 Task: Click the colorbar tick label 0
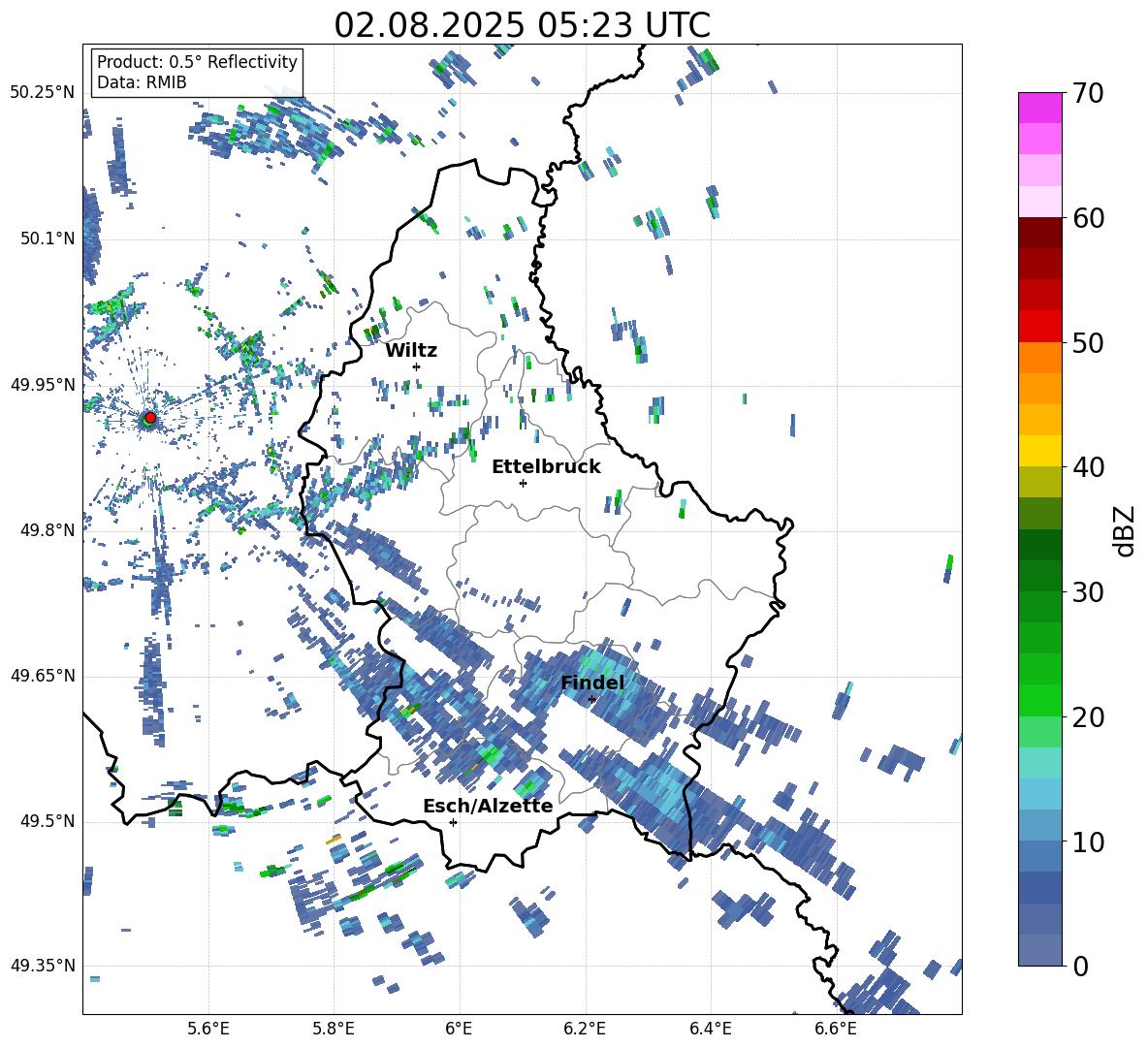[1080, 966]
